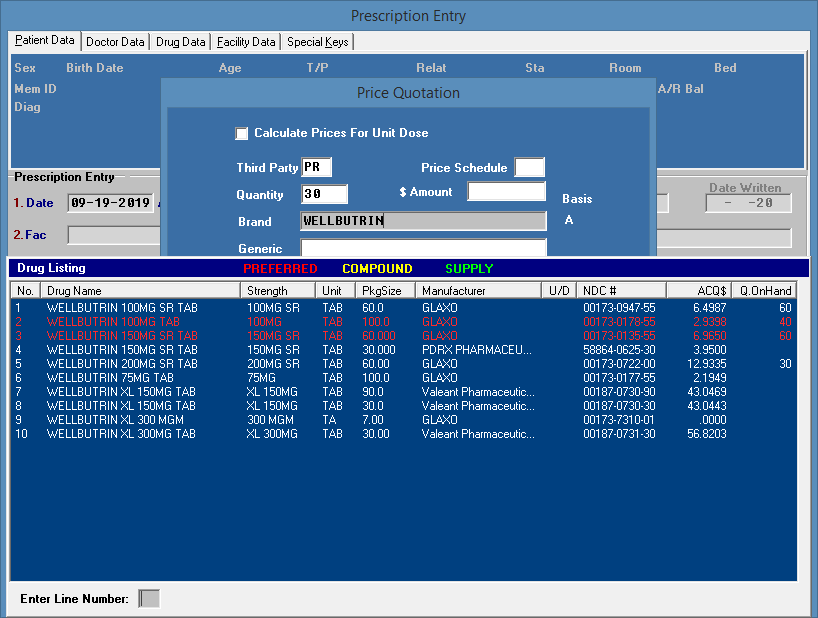Select Wellbutrin XL 300MG TAB row

pos(122,434)
